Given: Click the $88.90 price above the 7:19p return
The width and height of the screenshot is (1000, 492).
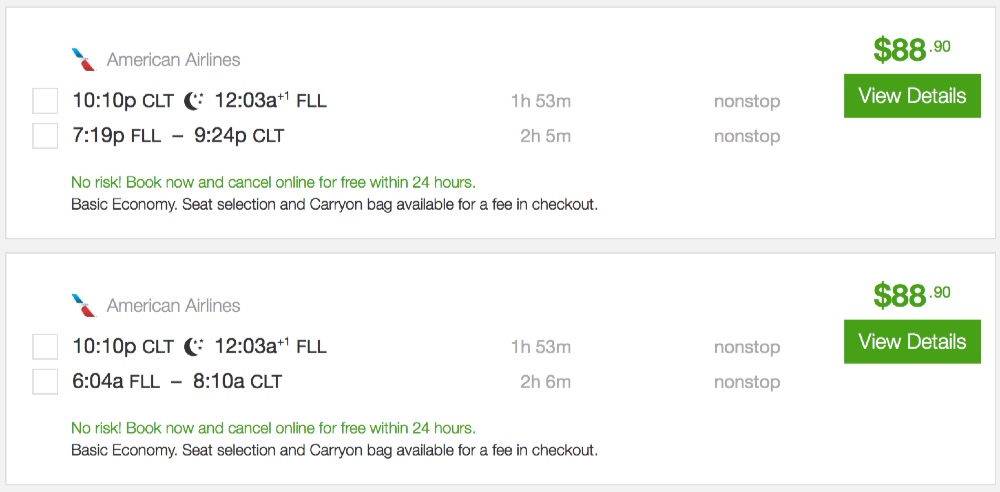Looking at the screenshot, I should point(911,49).
